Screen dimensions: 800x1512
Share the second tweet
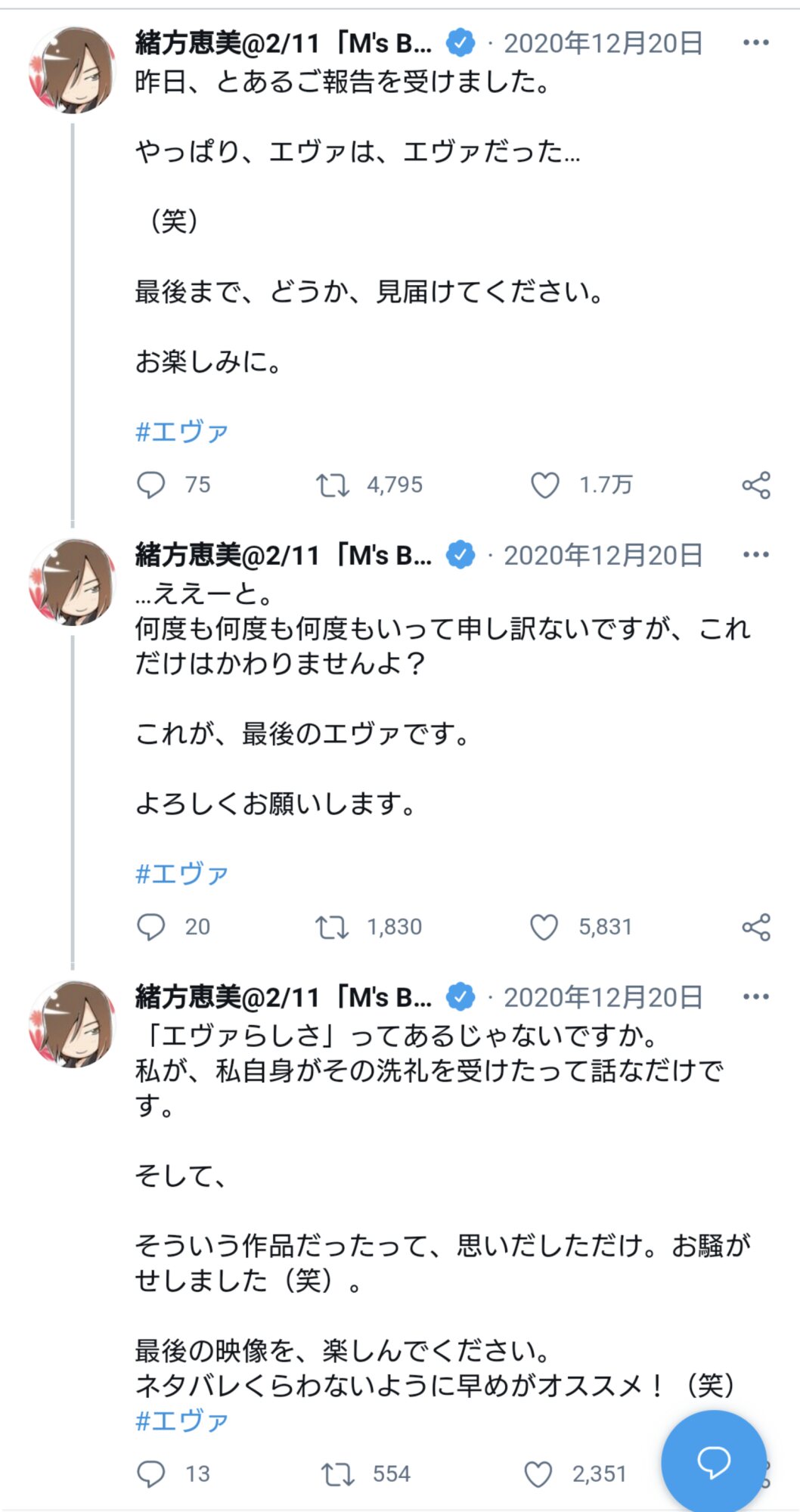coord(755,927)
